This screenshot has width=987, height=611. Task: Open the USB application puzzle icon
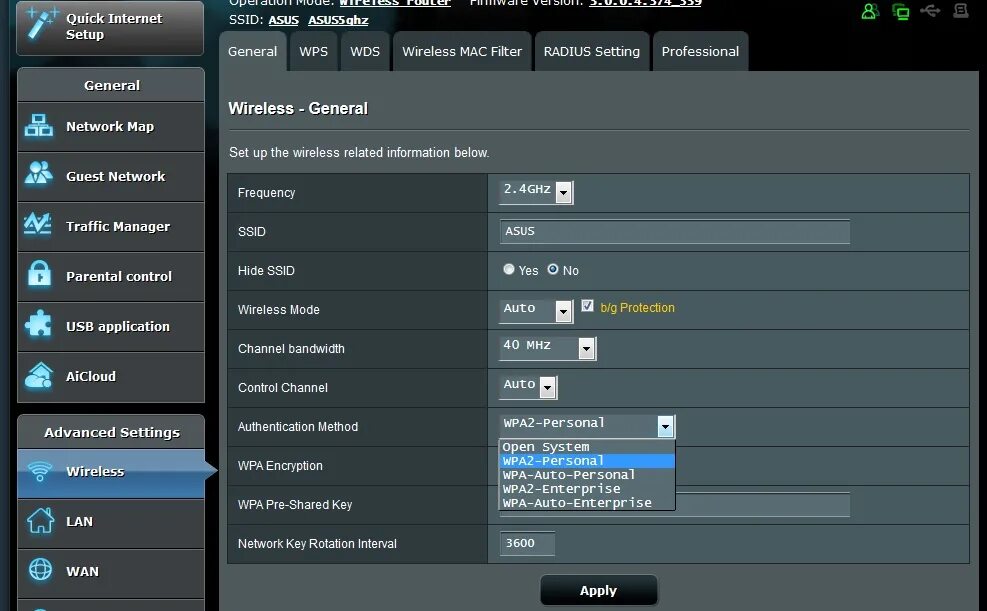pos(38,323)
